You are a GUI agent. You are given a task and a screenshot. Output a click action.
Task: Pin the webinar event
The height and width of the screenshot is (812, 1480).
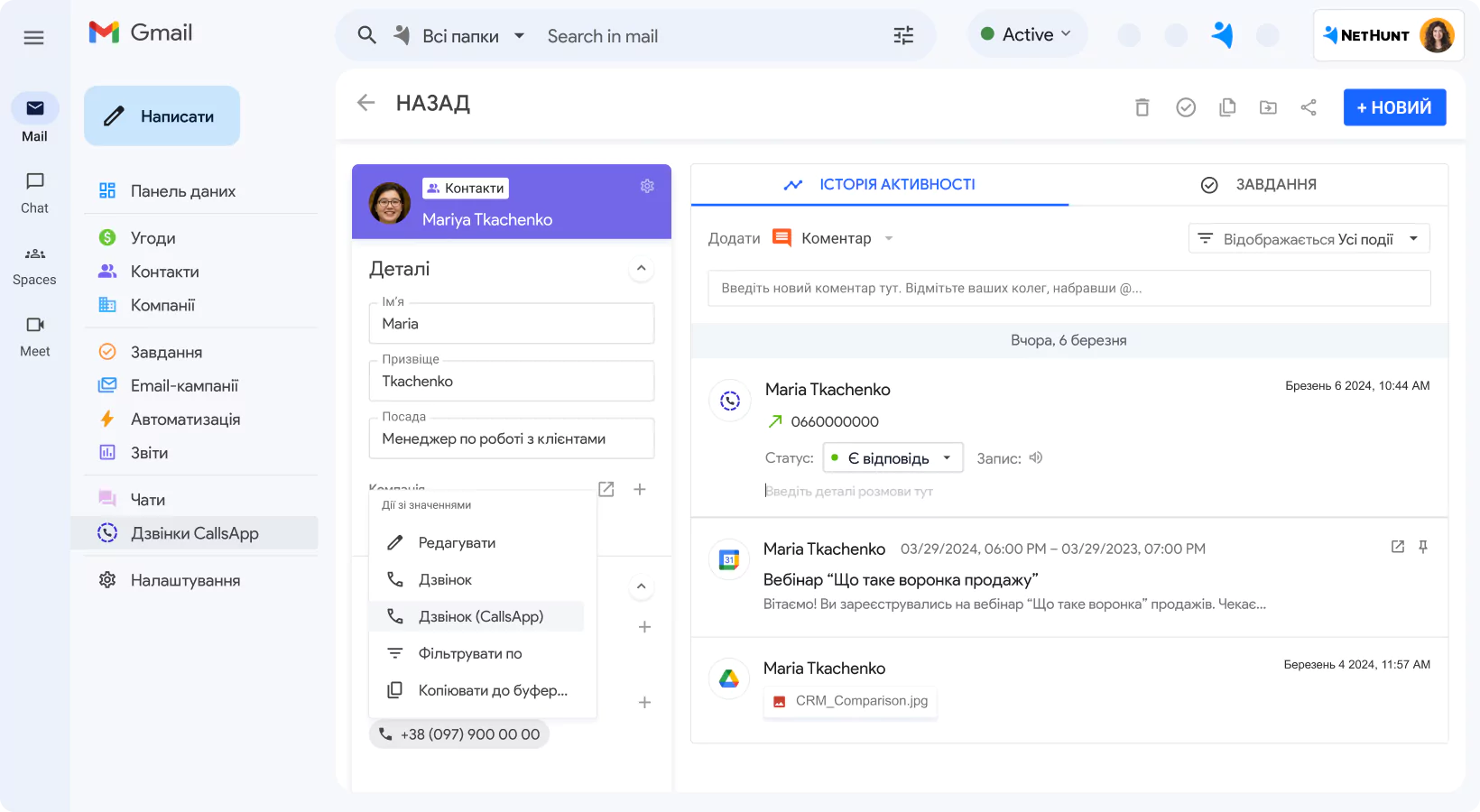click(1423, 547)
